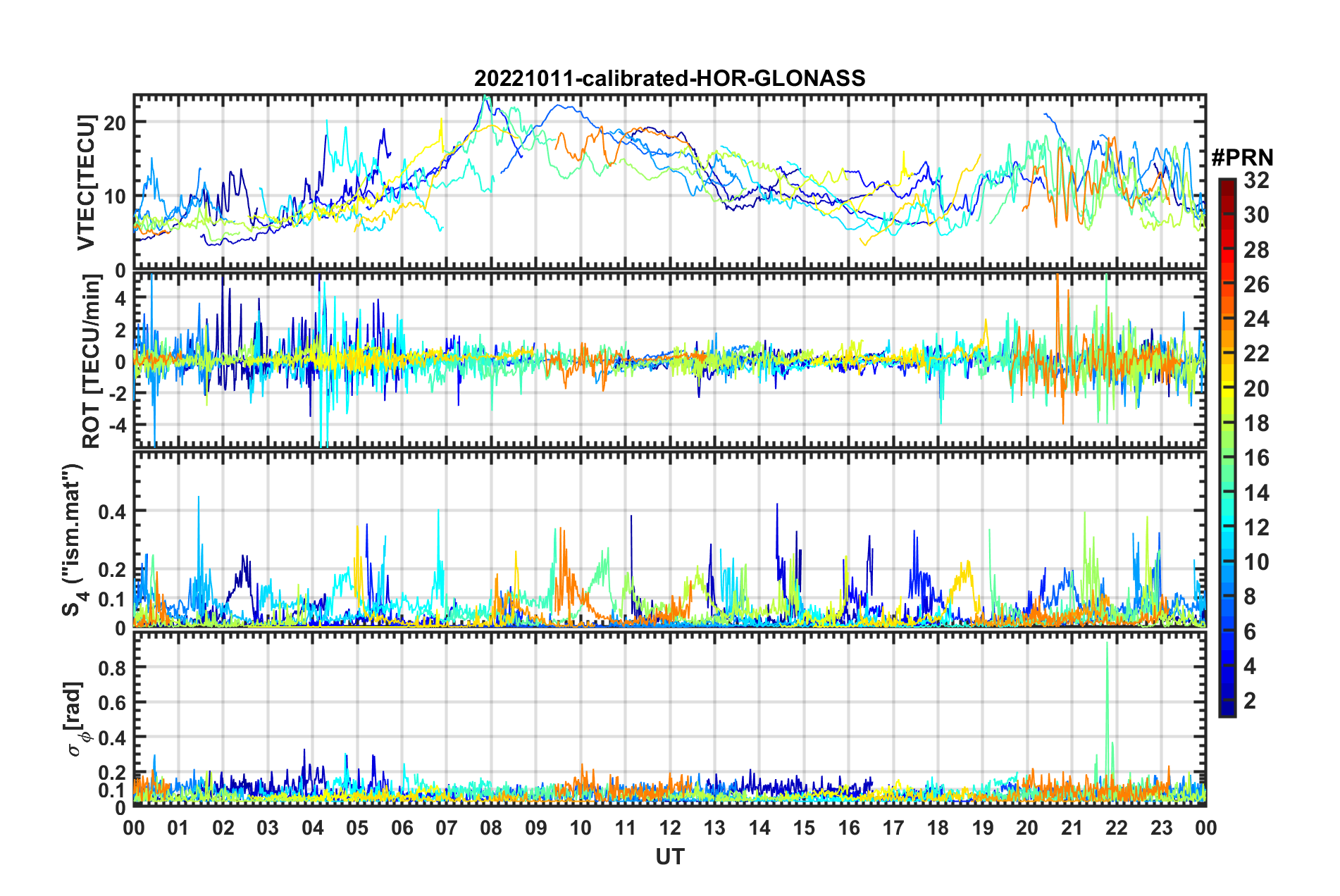Select the dark blue bottom of the colorbar

click(1227, 710)
